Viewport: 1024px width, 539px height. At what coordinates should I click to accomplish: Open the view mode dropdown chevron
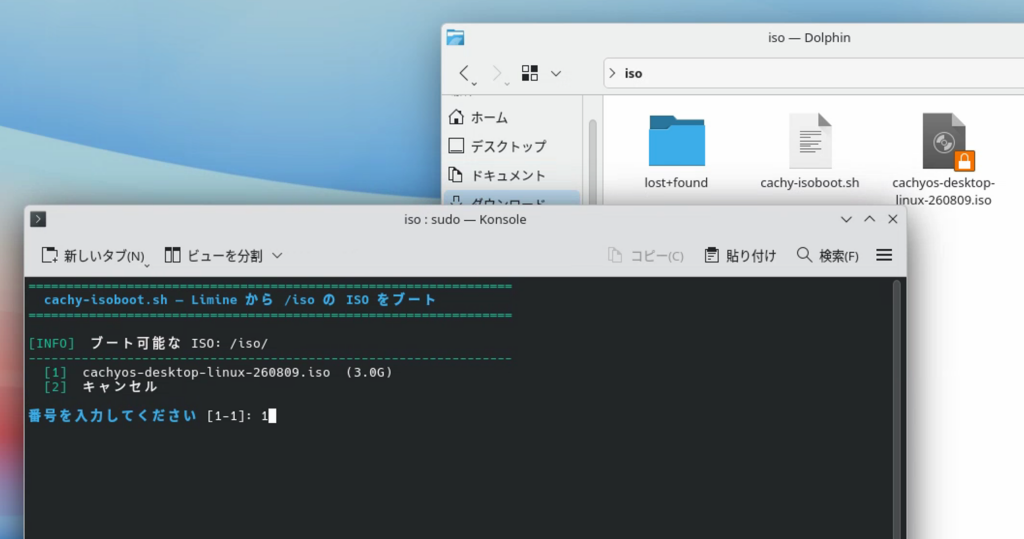[556, 73]
